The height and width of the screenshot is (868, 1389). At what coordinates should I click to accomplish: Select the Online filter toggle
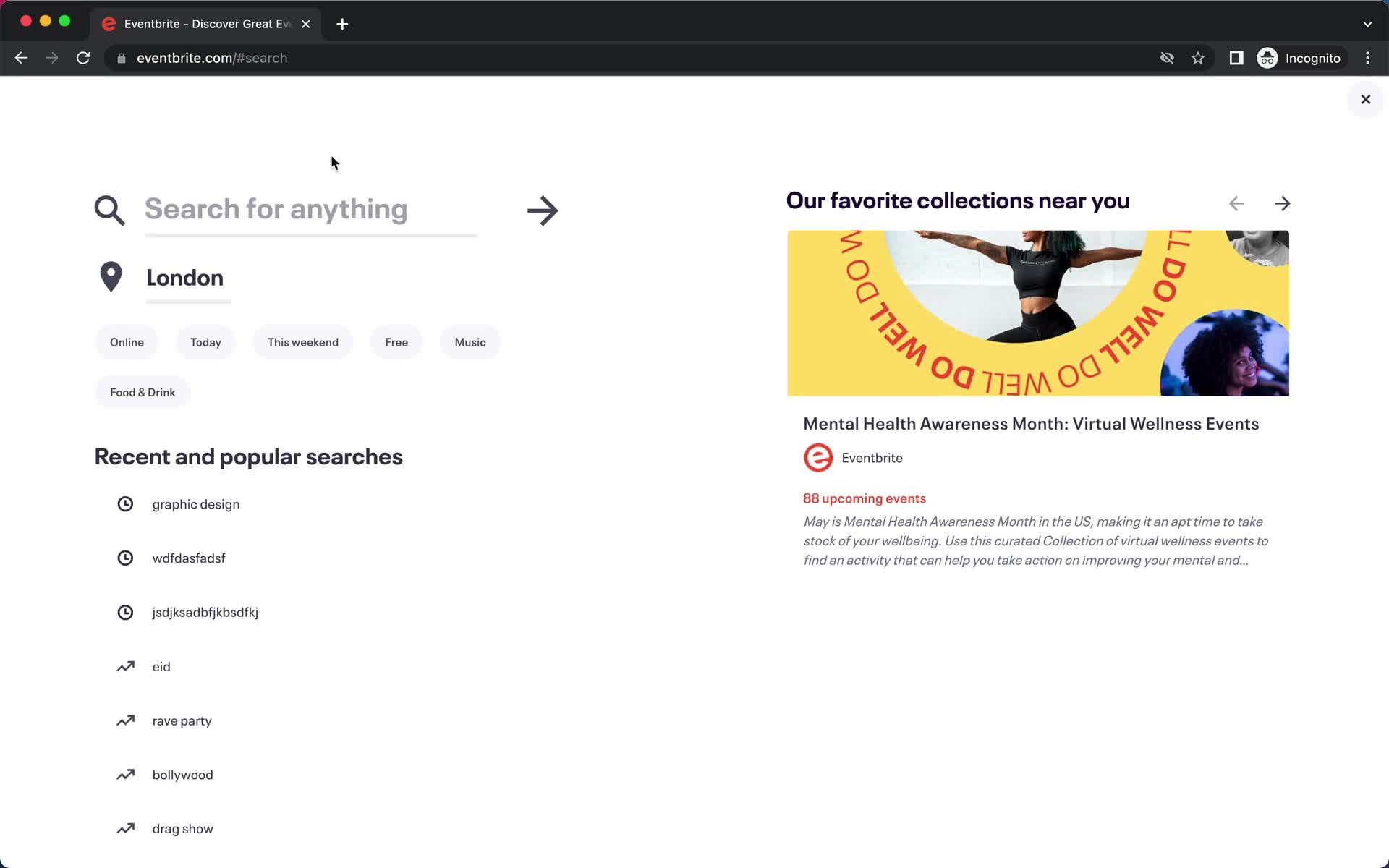pyautogui.click(x=127, y=342)
